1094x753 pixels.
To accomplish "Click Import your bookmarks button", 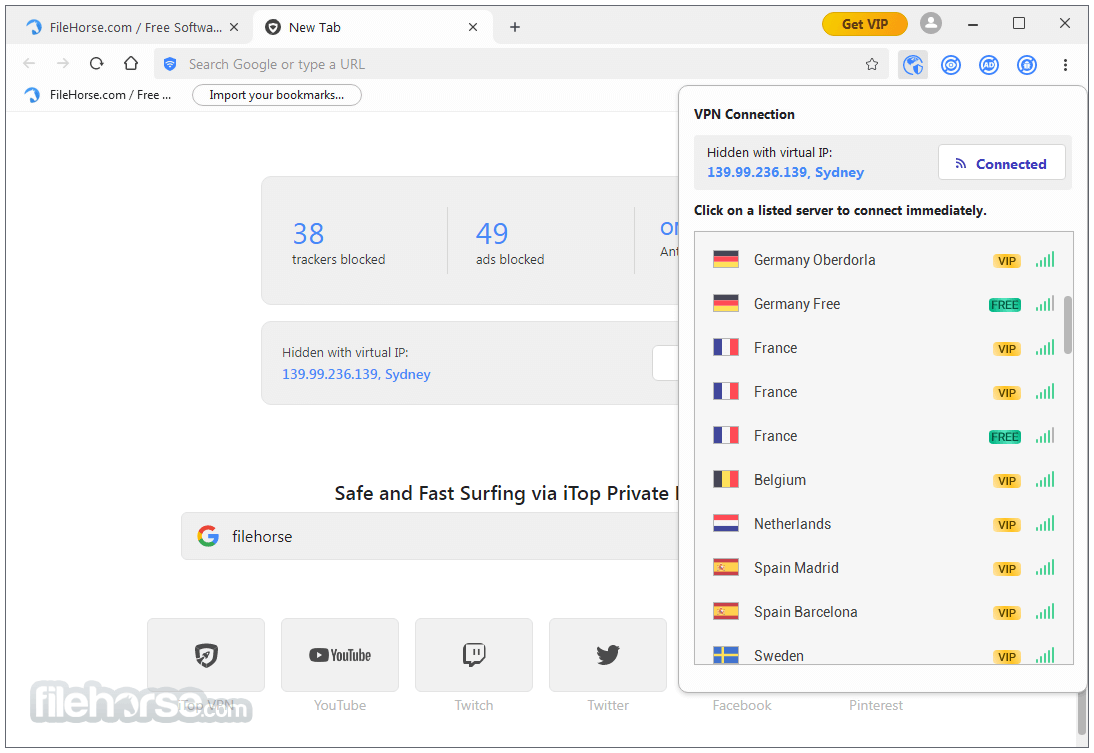I will (276, 95).
